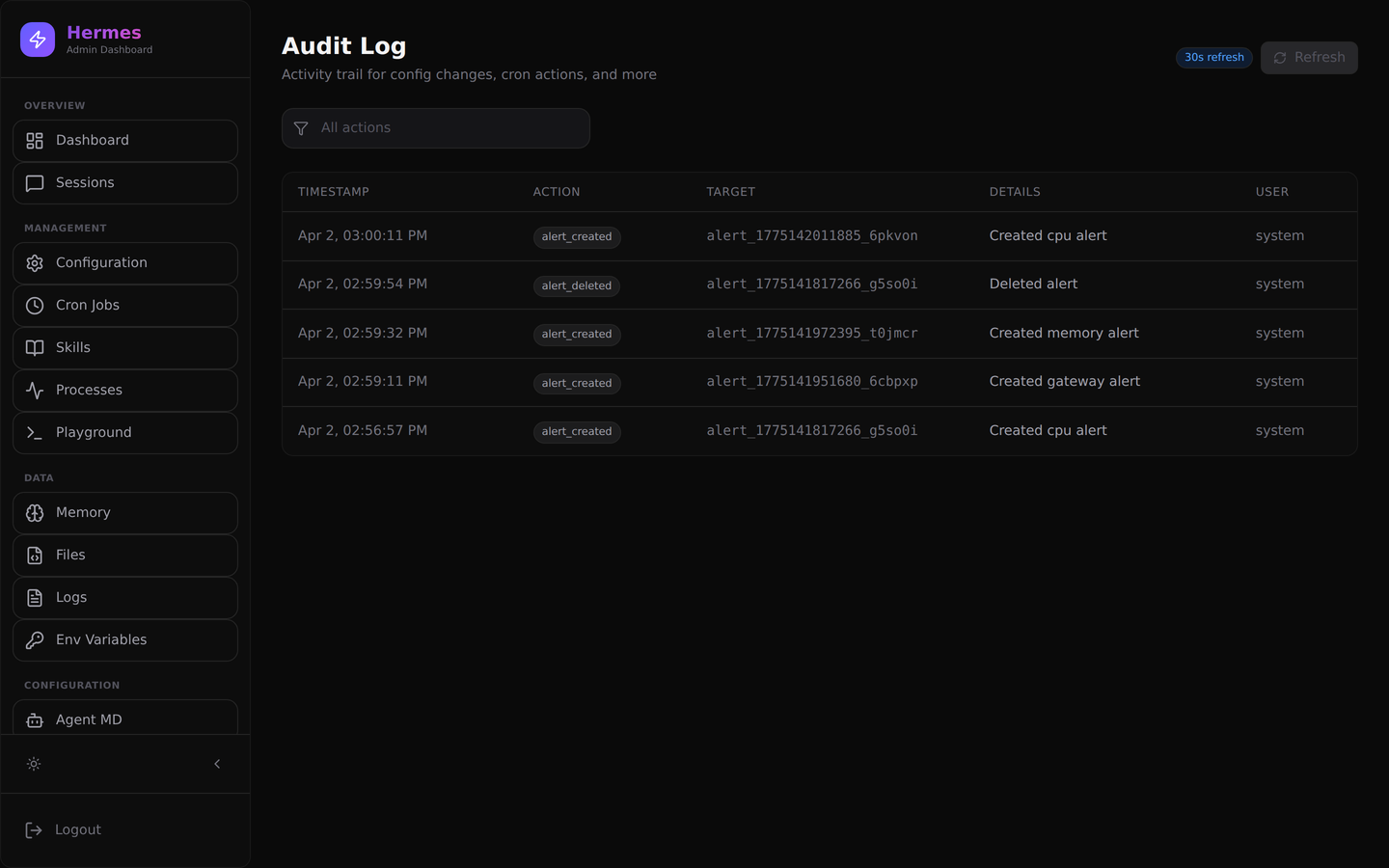1389x868 pixels.
Task: Go to the Files page
Action: (x=125, y=556)
